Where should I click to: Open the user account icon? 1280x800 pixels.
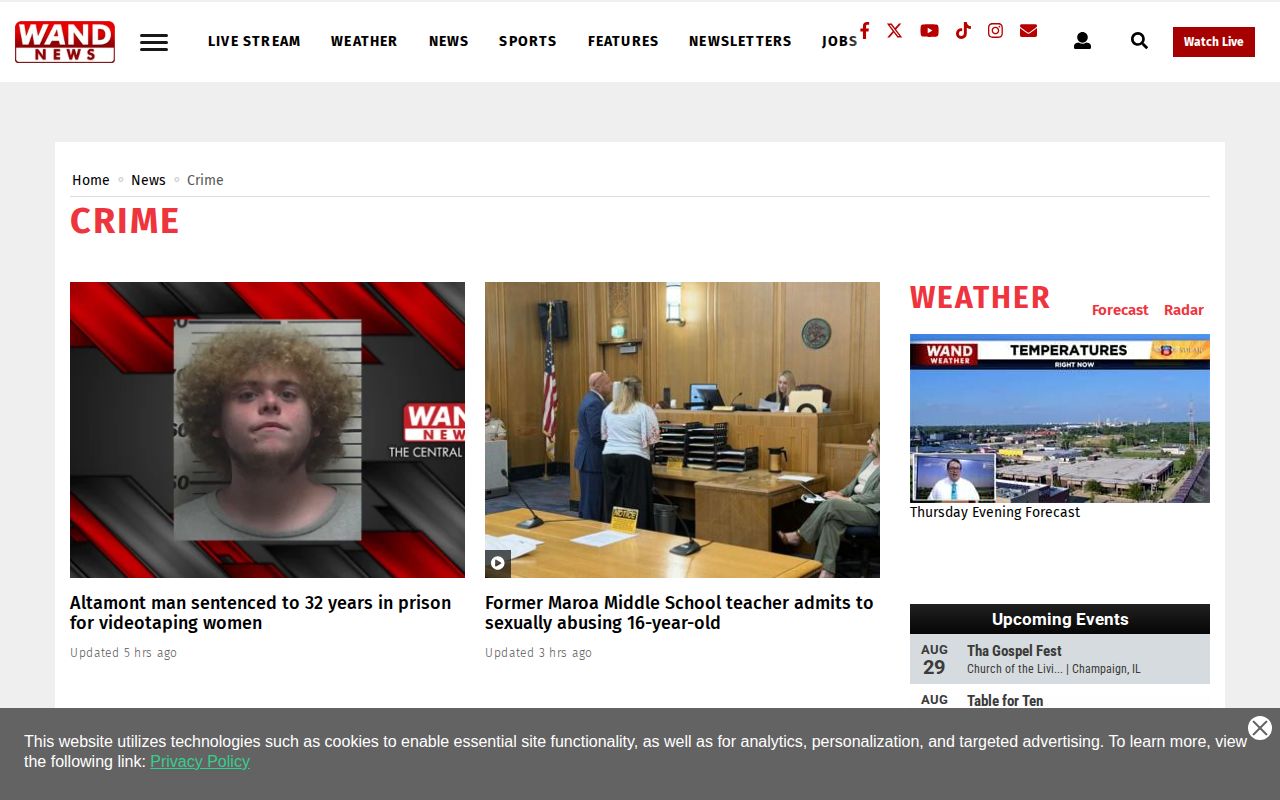[x=1082, y=41]
